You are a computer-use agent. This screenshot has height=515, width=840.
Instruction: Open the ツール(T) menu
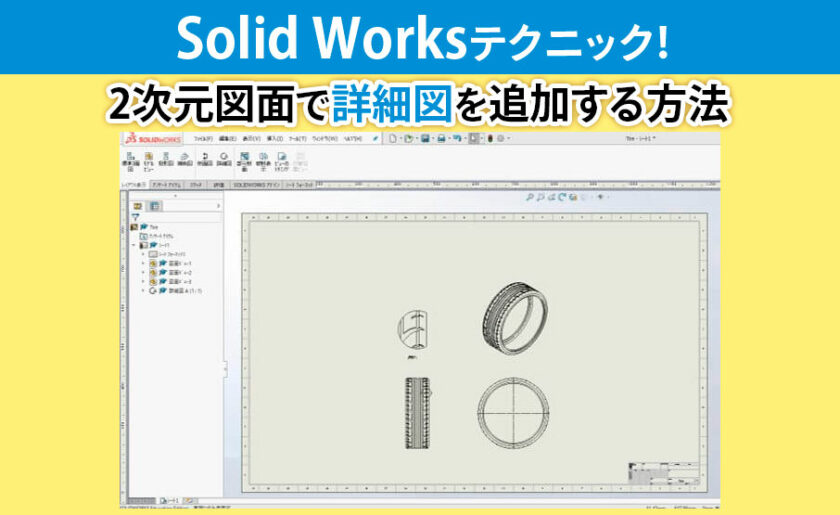pos(297,139)
